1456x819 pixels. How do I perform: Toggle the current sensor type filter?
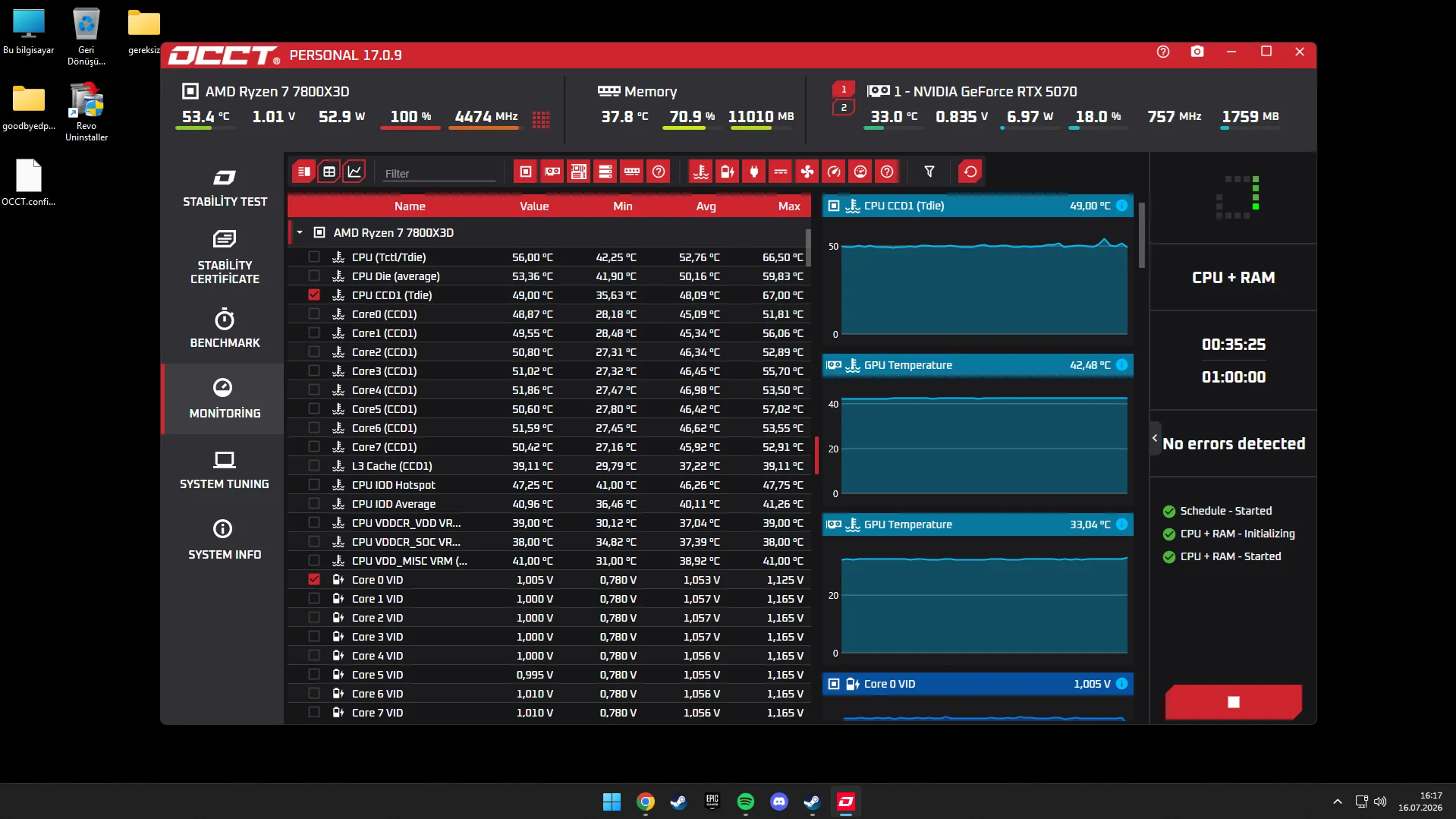[780, 172]
